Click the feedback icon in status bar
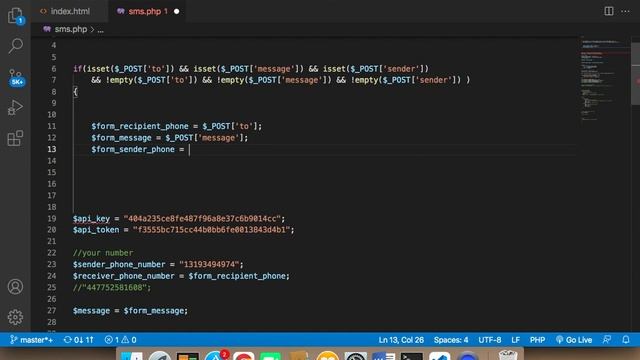The image size is (640, 360). click(x=607, y=340)
